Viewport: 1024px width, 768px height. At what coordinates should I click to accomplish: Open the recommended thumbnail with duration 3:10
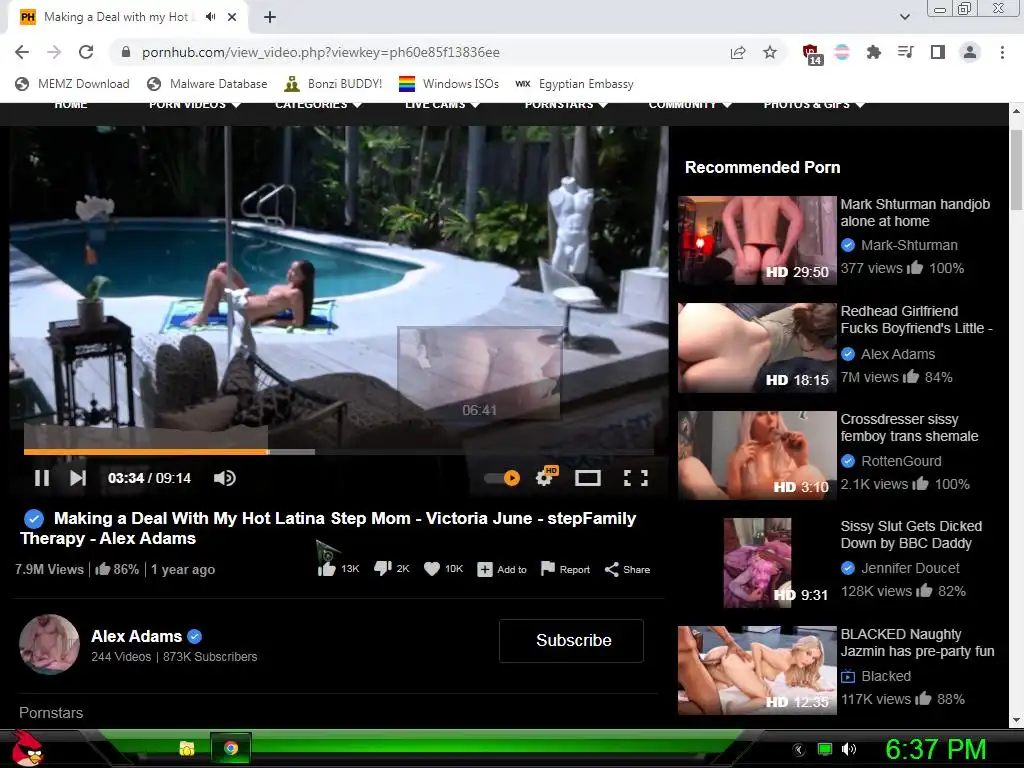click(x=757, y=455)
